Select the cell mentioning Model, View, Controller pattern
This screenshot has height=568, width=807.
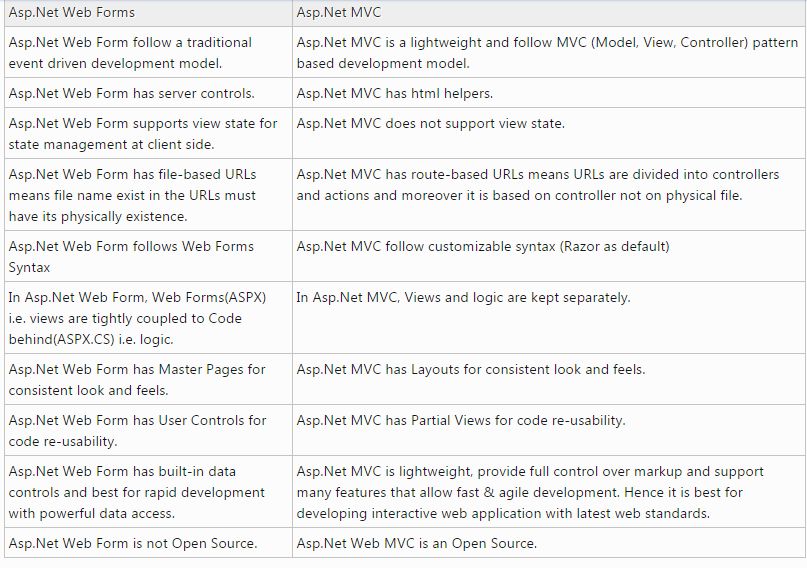click(549, 52)
